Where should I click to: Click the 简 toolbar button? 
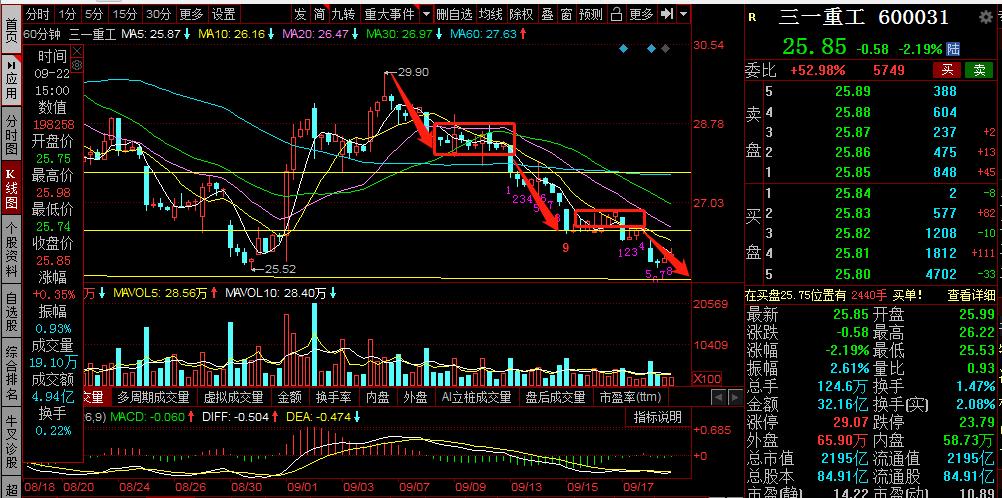319,13
